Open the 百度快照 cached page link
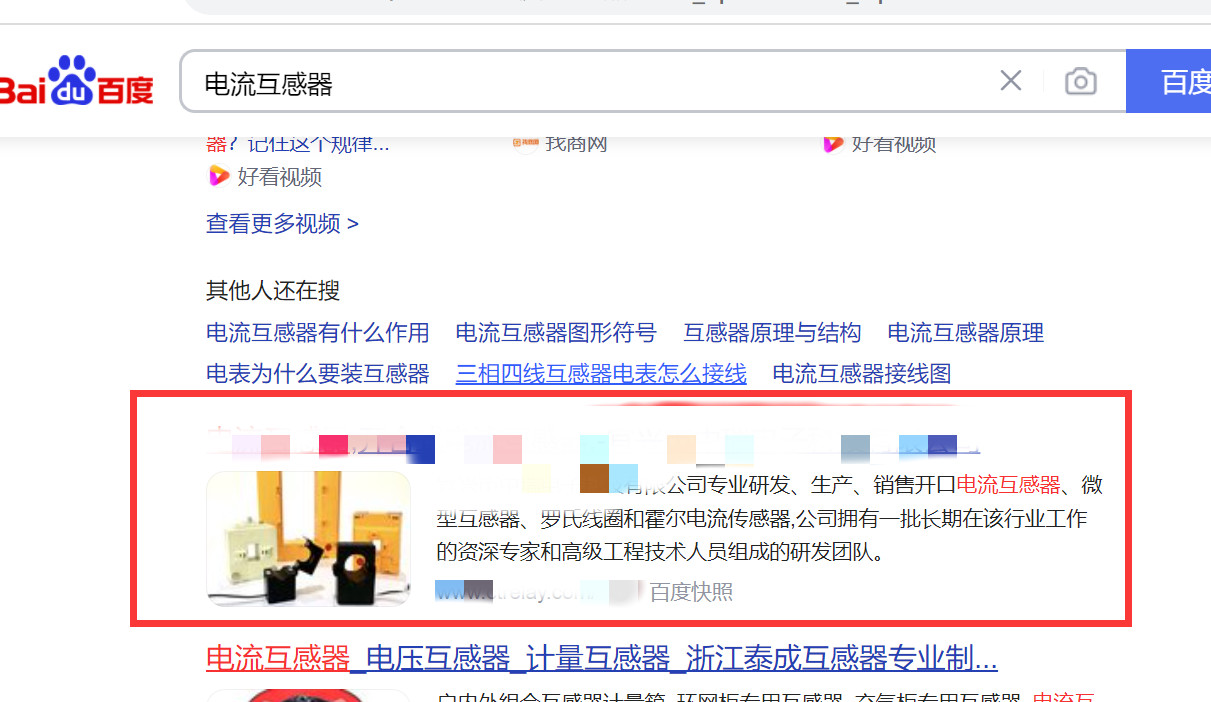The image size is (1211, 702). (691, 592)
